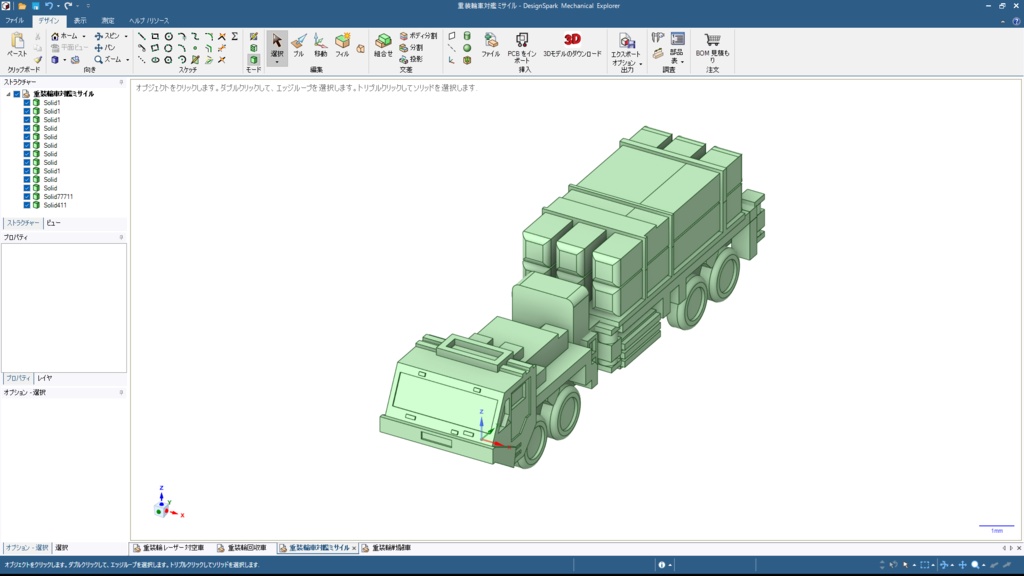This screenshot has width=1024, height=576.
Task: Toggle visibility checkbox for Solid77711
Action: 27,197
